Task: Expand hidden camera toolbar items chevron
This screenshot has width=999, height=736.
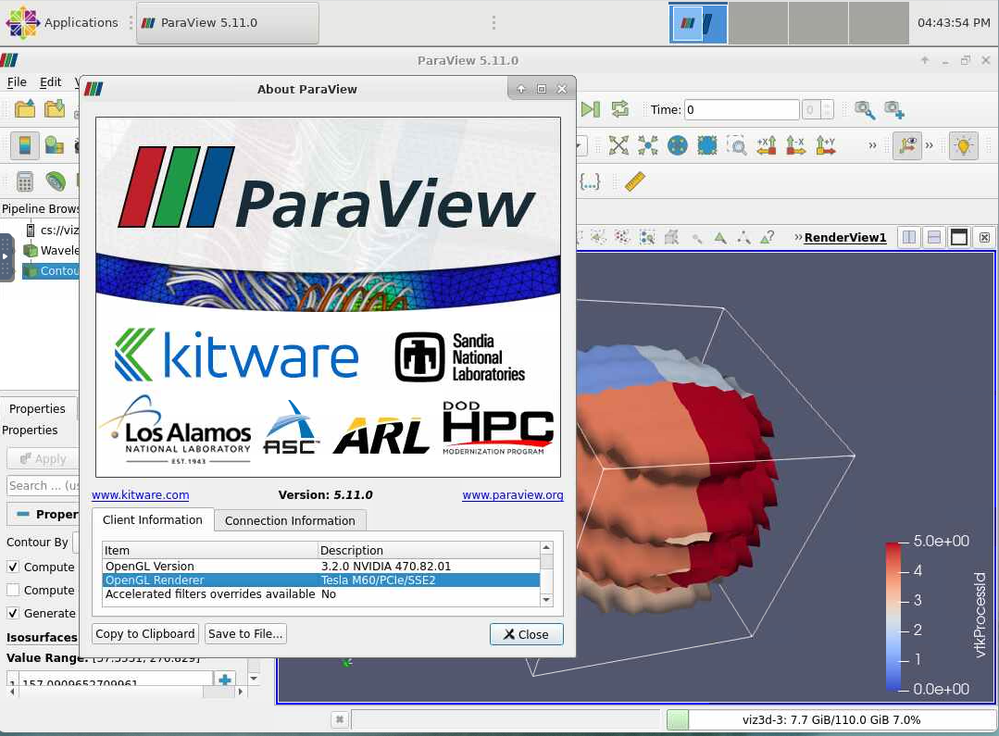Action: click(872, 146)
